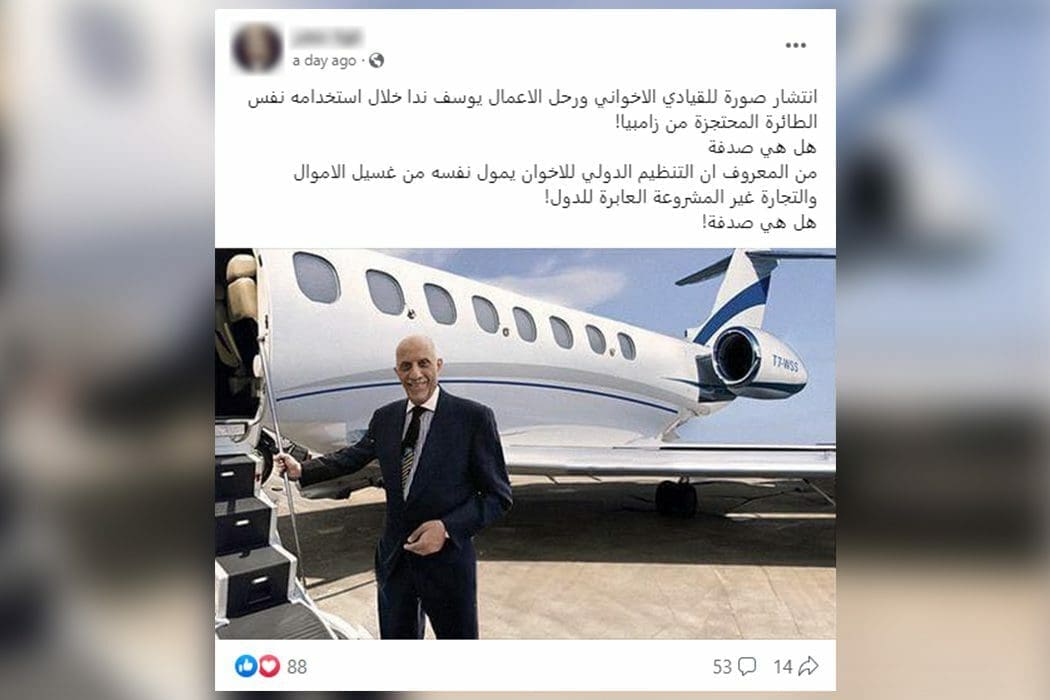Click the jet engine marked T7-WSS
This screenshot has height=700, width=1050.
pyautogui.click(x=755, y=363)
